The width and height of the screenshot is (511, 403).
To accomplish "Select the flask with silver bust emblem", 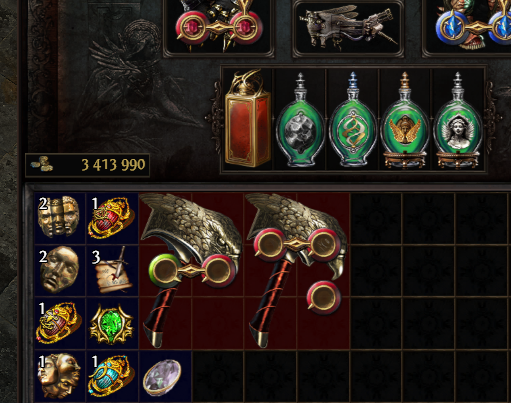I will pos(457,120).
